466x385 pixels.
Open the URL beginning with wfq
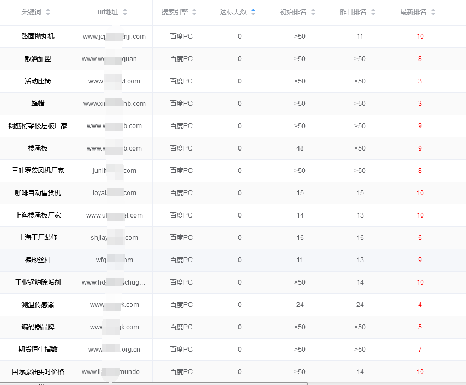[x=114, y=260]
